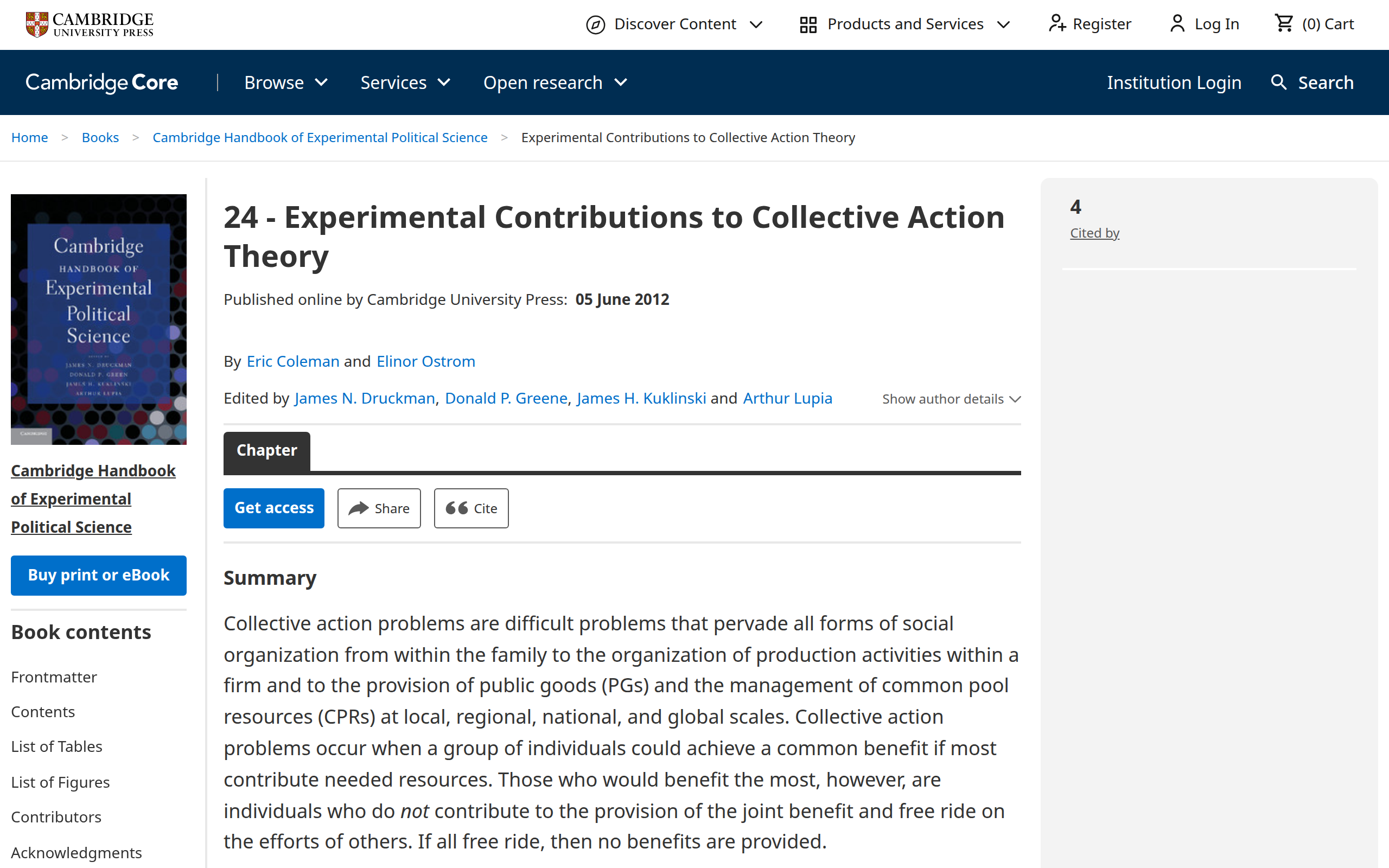Viewport: 1389px width, 868px height.
Task: Open author Eric Coleman link
Action: (x=293, y=362)
